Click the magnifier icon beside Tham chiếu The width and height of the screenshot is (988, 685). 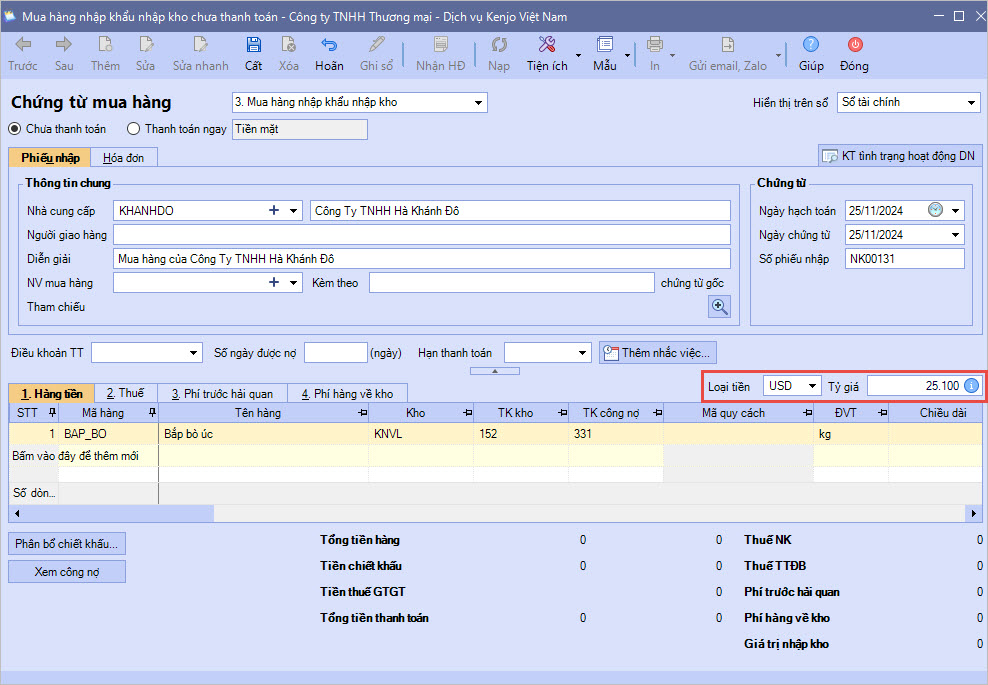(719, 307)
